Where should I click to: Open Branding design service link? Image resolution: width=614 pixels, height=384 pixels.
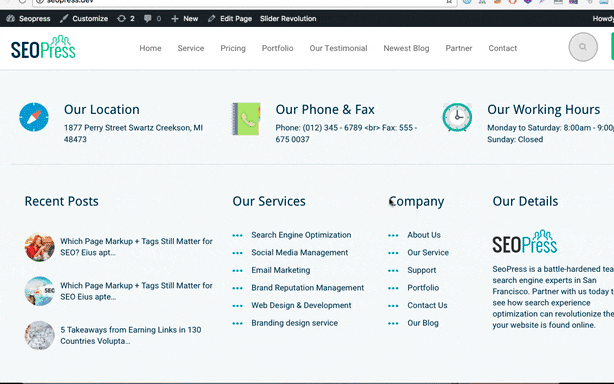tap(294, 323)
